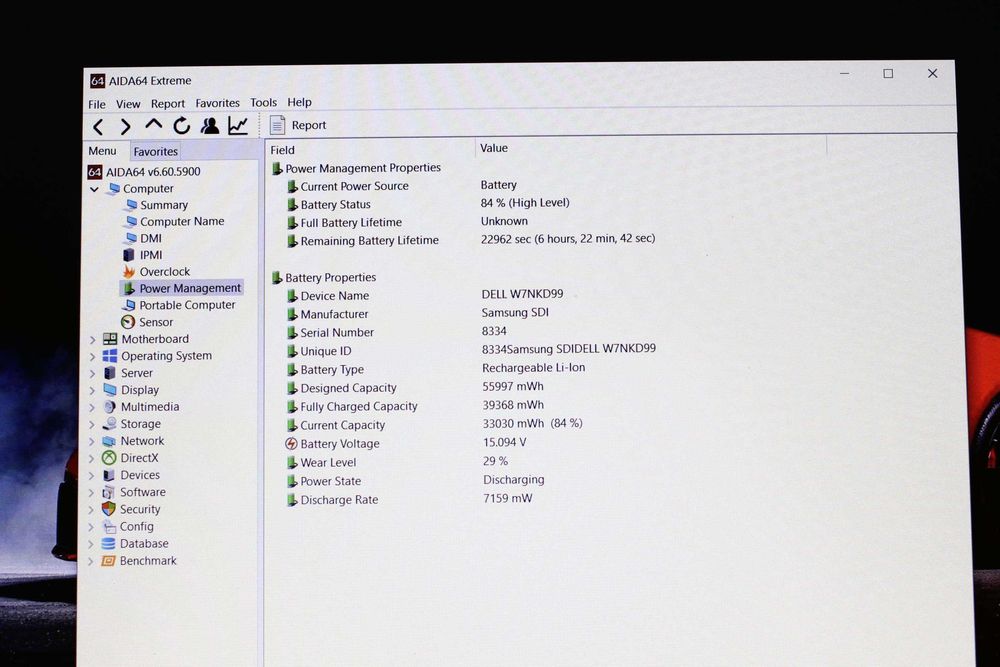1000x667 pixels.
Task: Click the Battery Voltage lightning icon
Action: (x=291, y=443)
